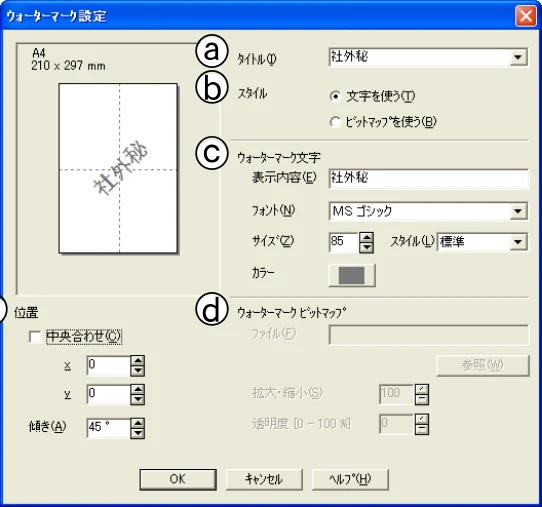
Task: Click the キャンセル button
Action: tap(264, 479)
